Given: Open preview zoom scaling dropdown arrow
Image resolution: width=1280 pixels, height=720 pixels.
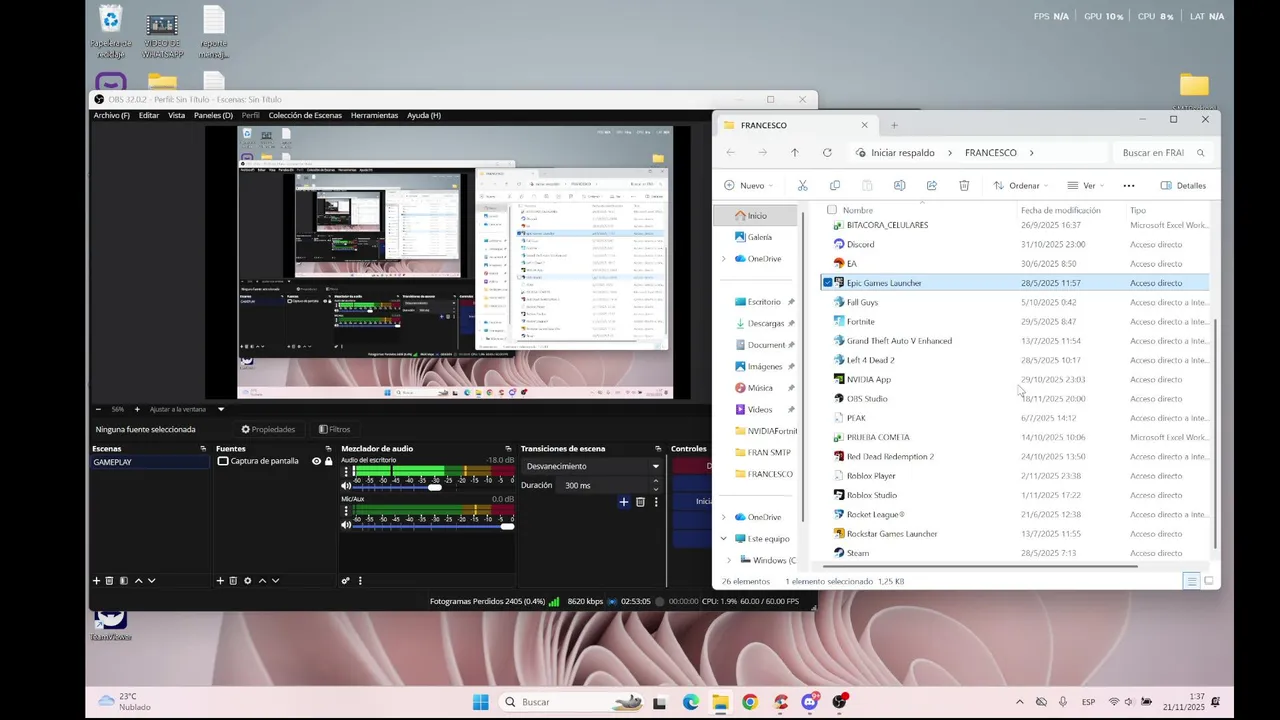Looking at the screenshot, I should click(221, 409).
